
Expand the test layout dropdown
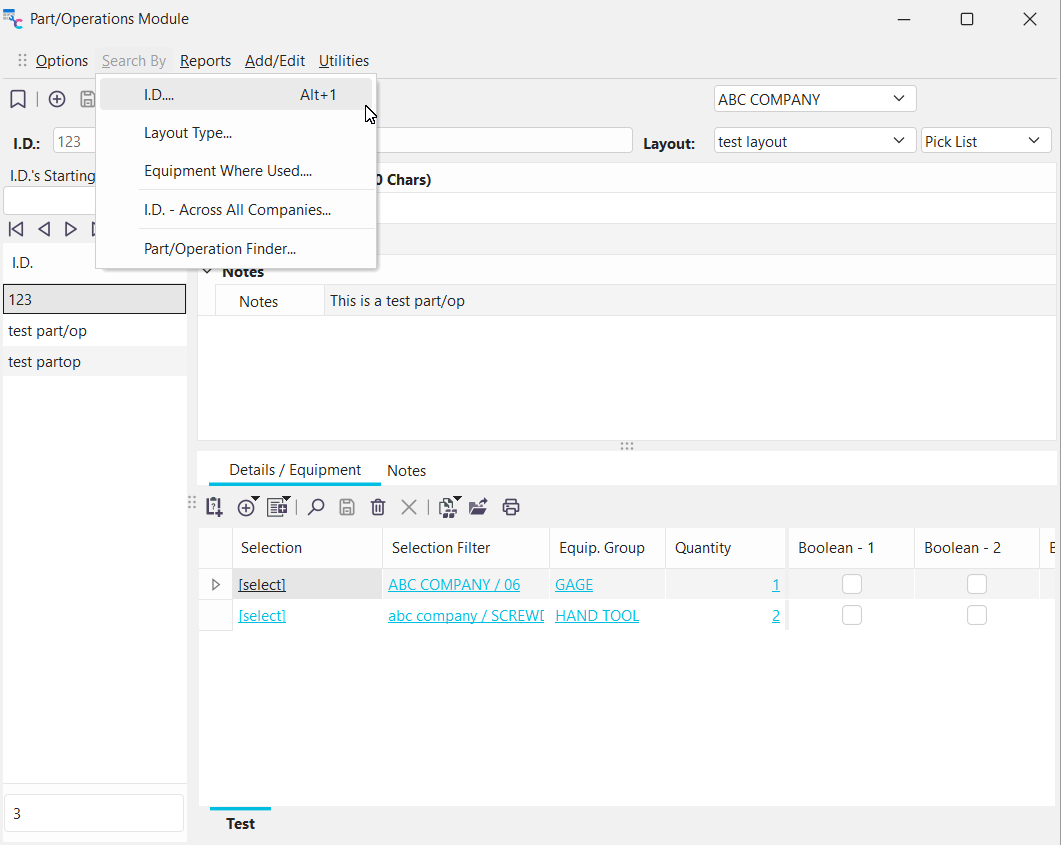(x=898, y=142)
